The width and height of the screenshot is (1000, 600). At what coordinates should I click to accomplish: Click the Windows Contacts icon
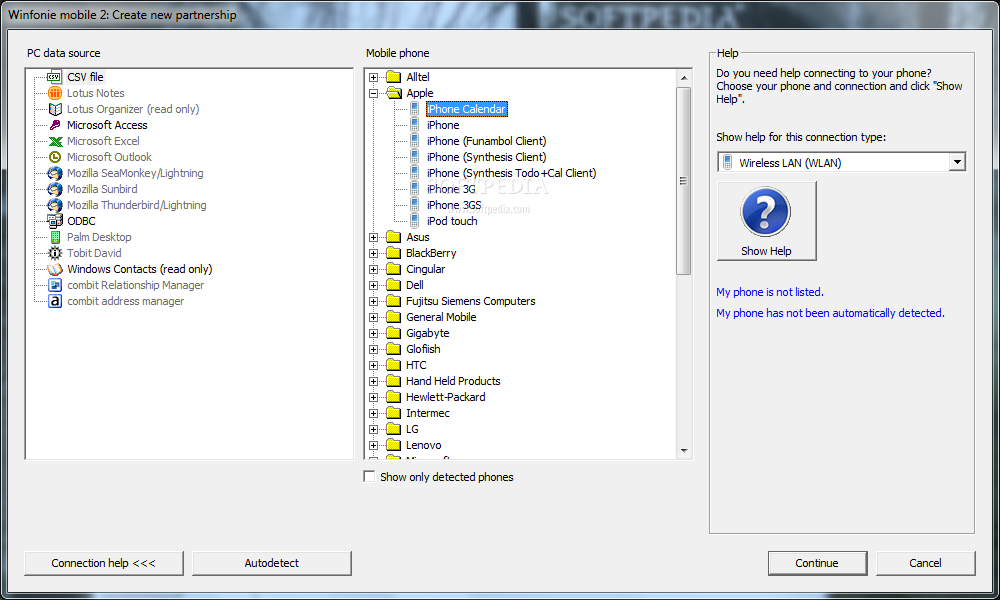[x=55, y=269]
